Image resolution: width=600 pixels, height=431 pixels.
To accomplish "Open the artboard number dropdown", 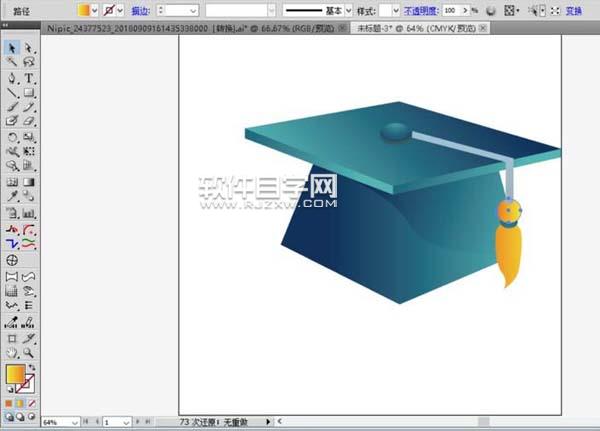I will (x=126, y=422).
